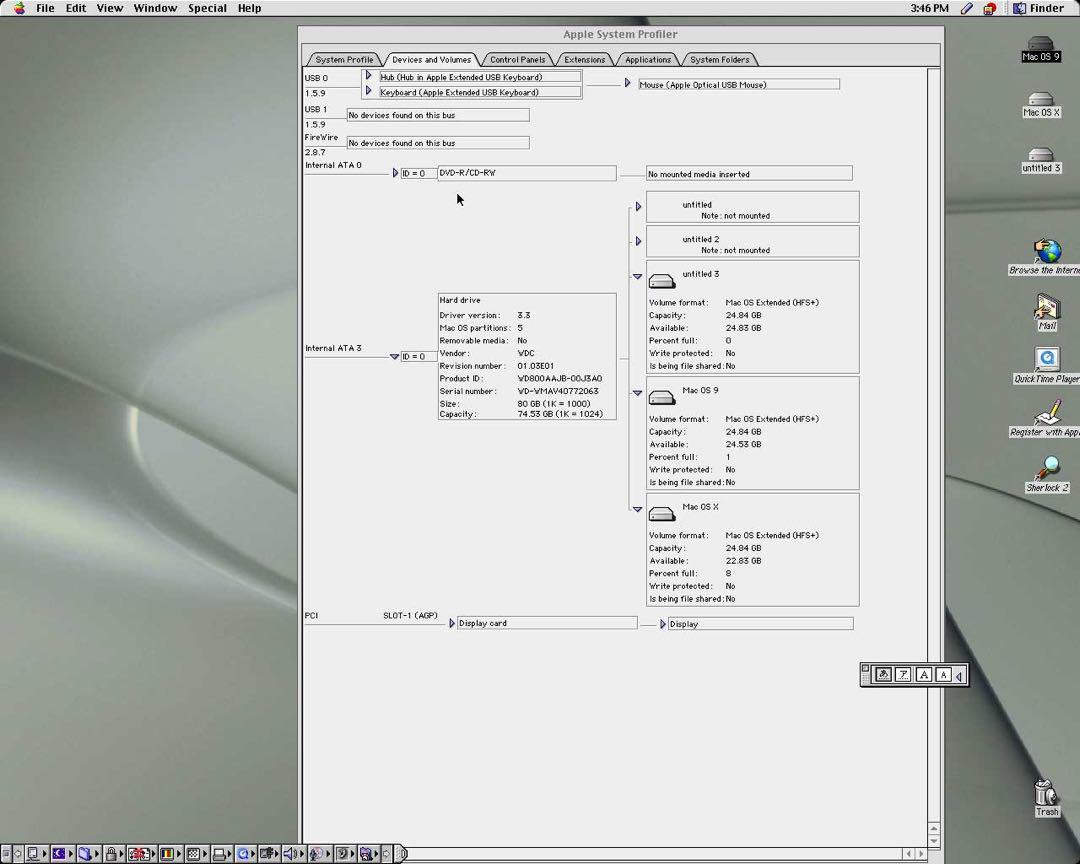Select the larger A input mode button
This screenshot has width=1080, height=864.
(x=924, y=675)
